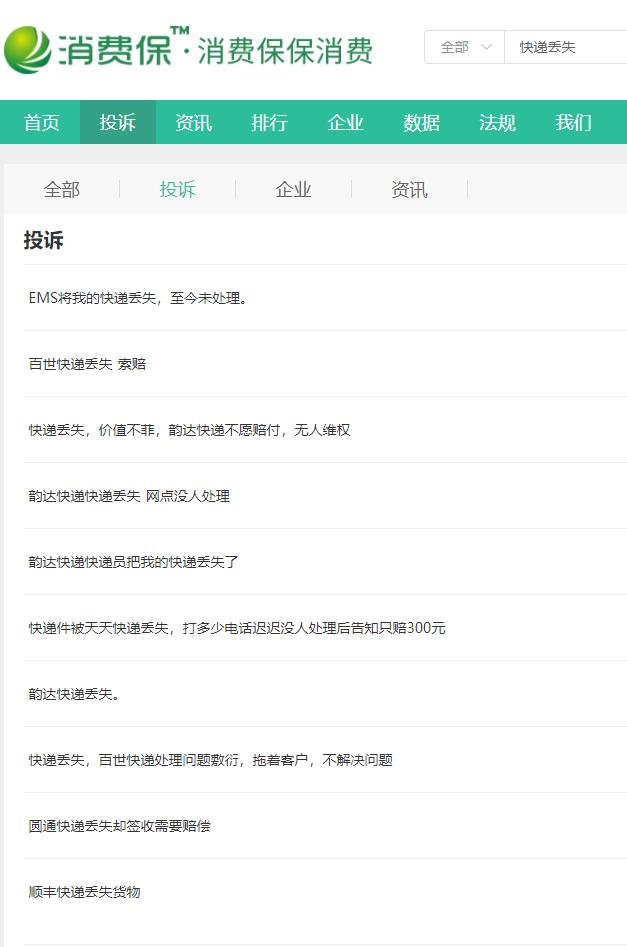The image size is (627, 947).
Task: Go to 首页 in main navigation
Action: [x=41, y=123]
